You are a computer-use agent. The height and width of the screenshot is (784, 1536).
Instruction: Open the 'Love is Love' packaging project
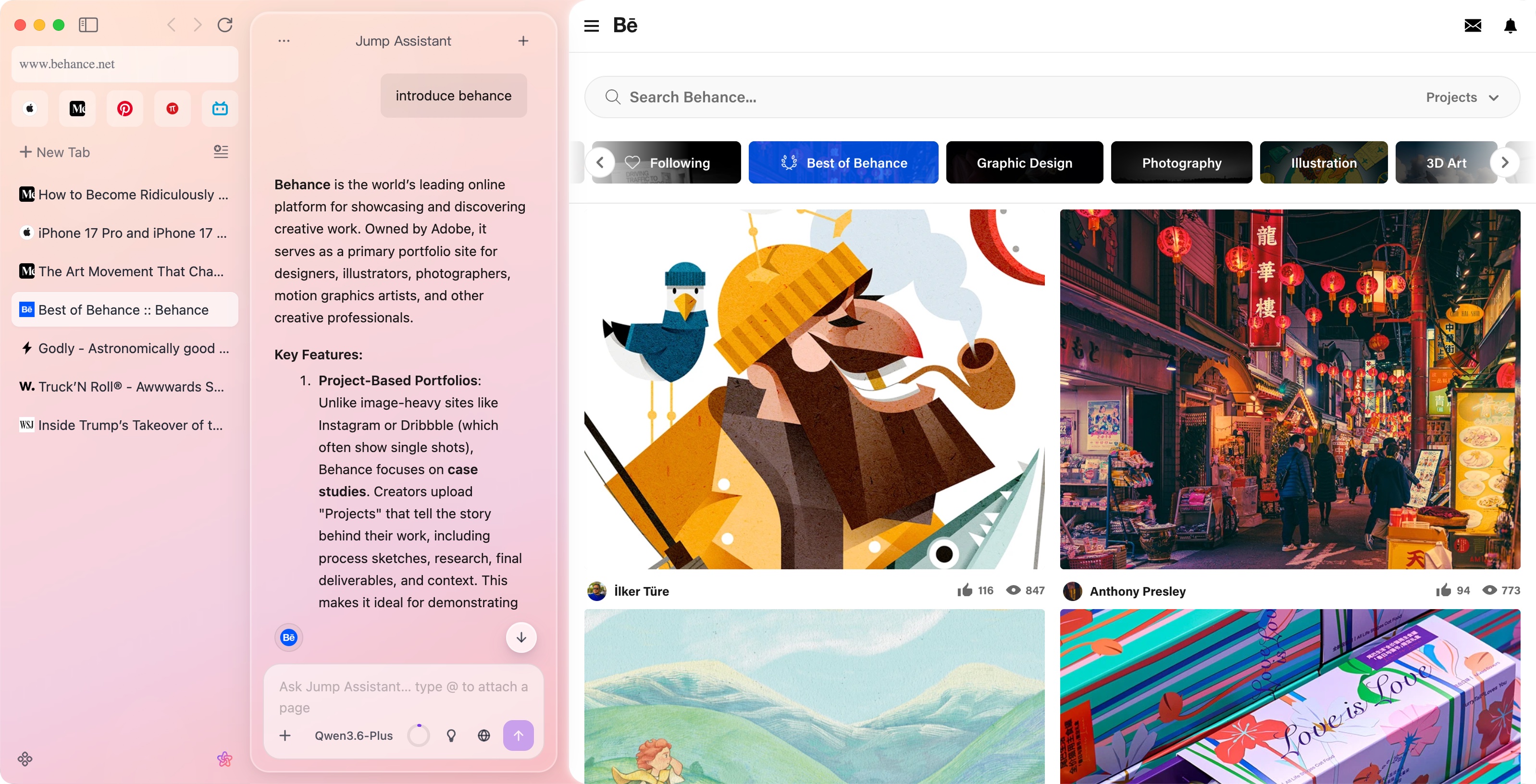1290,697
